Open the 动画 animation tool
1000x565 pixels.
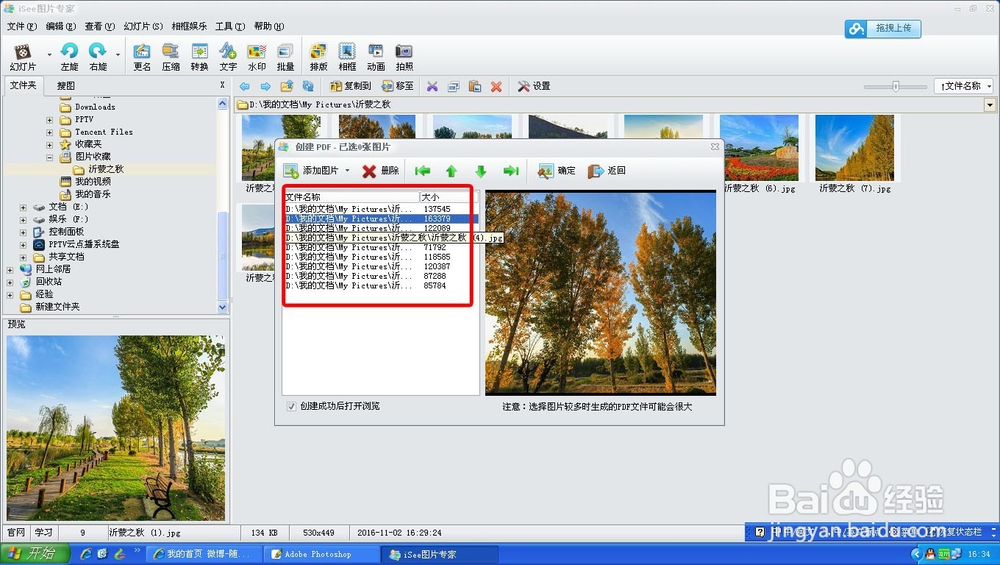click(376, 57)
